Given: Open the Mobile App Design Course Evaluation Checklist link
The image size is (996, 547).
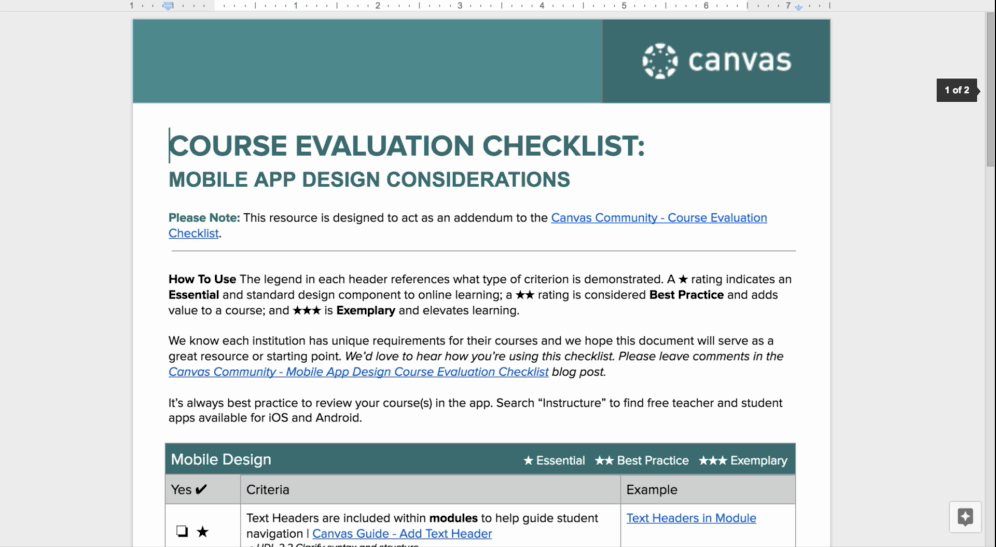Looking at the screenshot, I should point(358,372).
